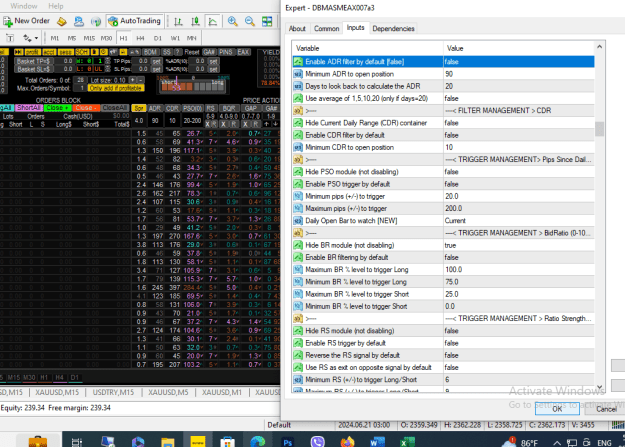The image size is (625, 447).
Task: Click the signal globe icon in the toolbar
Action: tap(96, 22)
